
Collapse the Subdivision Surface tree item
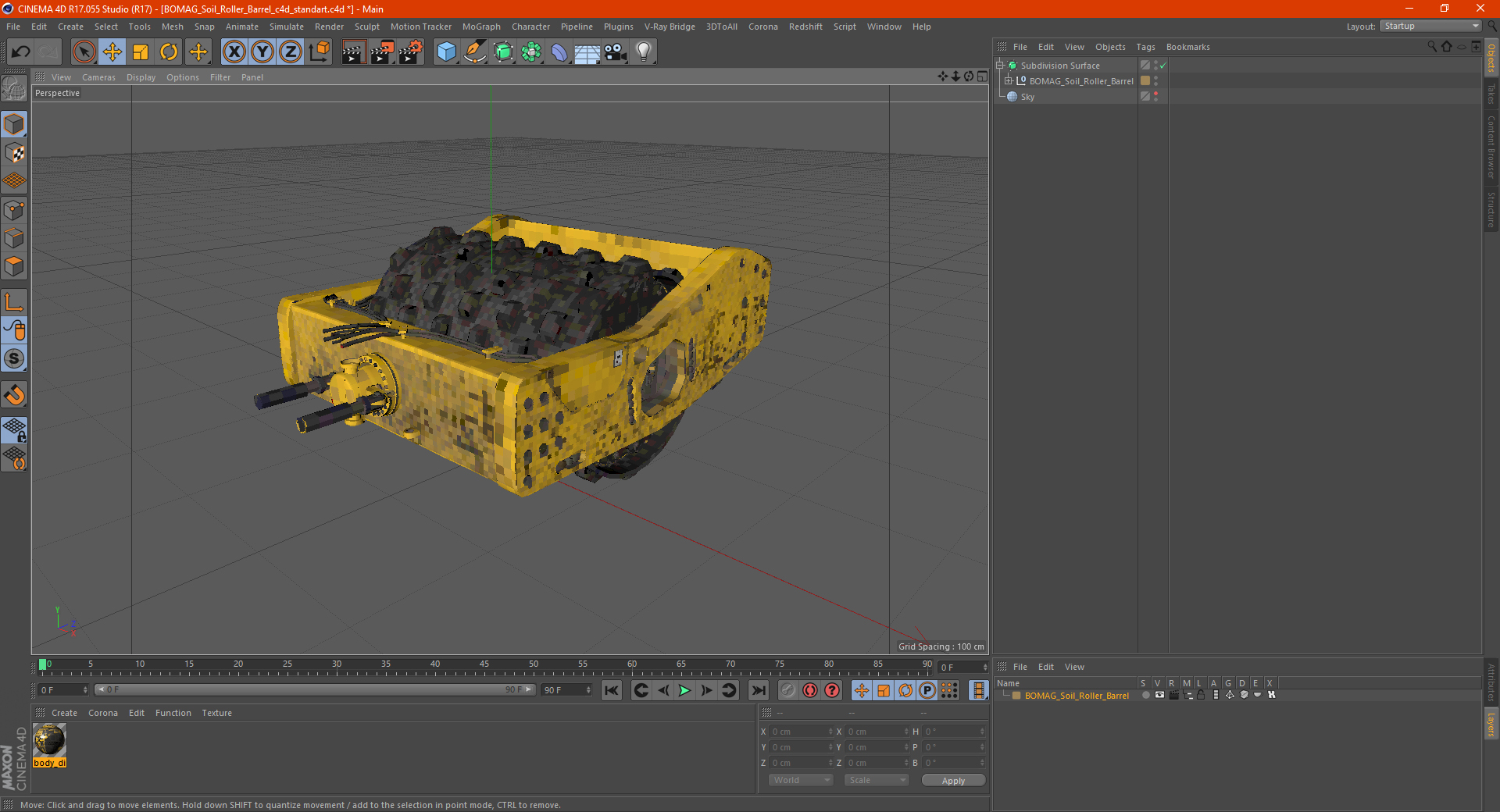click(x=999, y=66)
